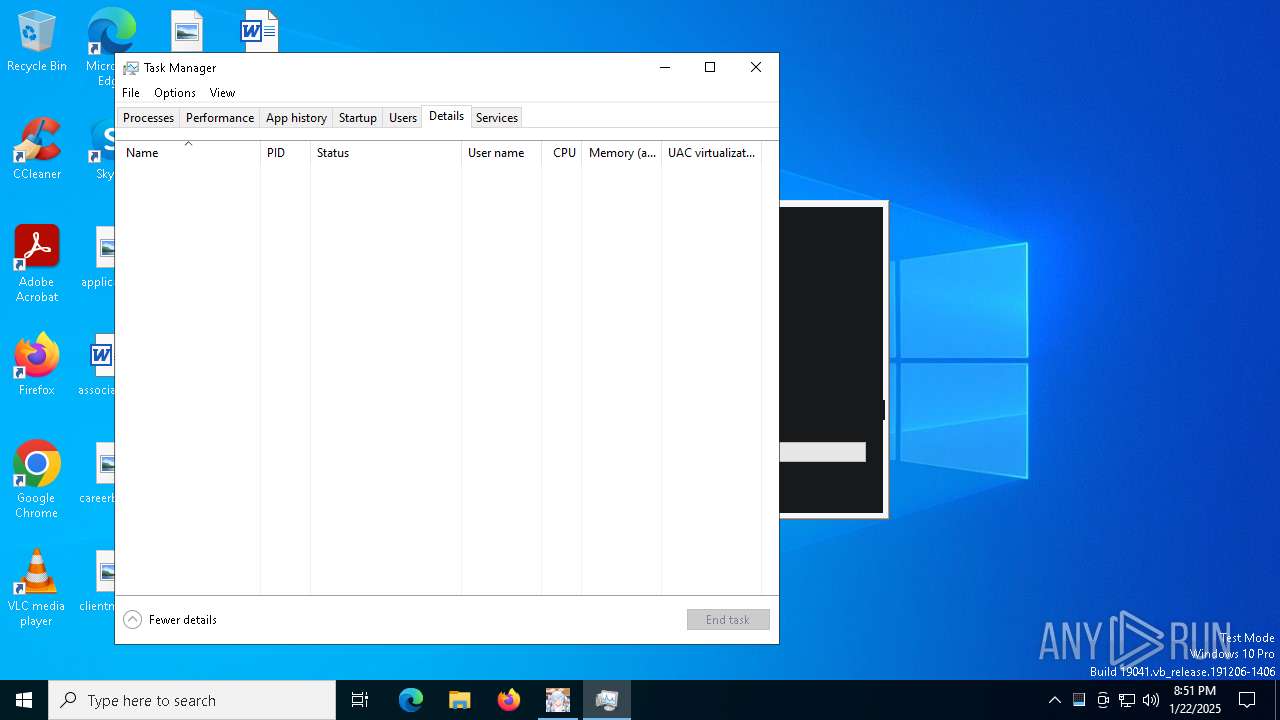
Task: Sort by the CPU column header
Action: pyautogui.click(x=562, y=152)
